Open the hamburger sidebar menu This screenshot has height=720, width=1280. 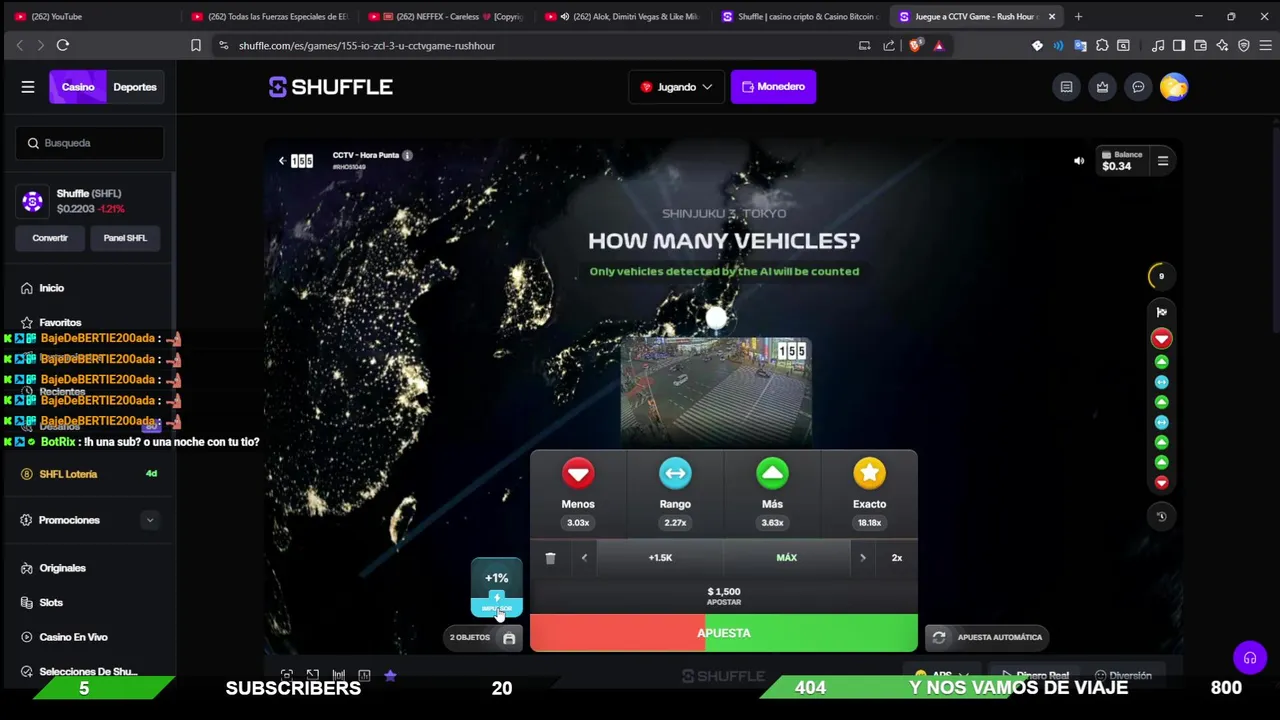(x=28, y=87)
